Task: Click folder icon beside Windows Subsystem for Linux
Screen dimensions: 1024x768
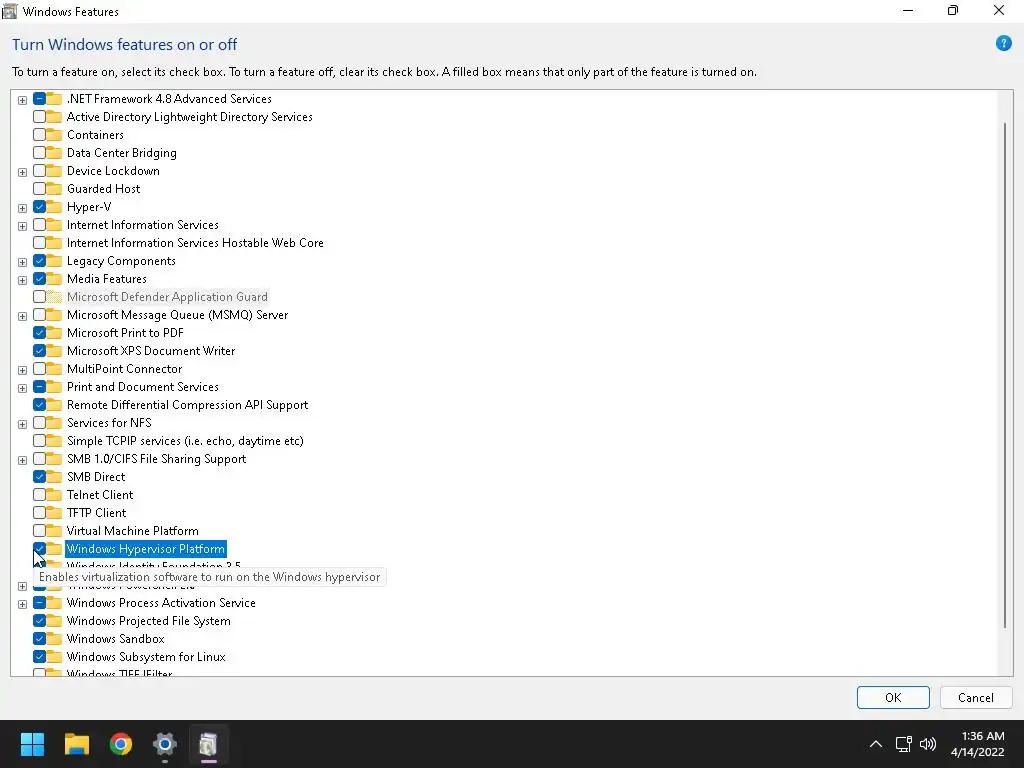Action: [54, 657]
